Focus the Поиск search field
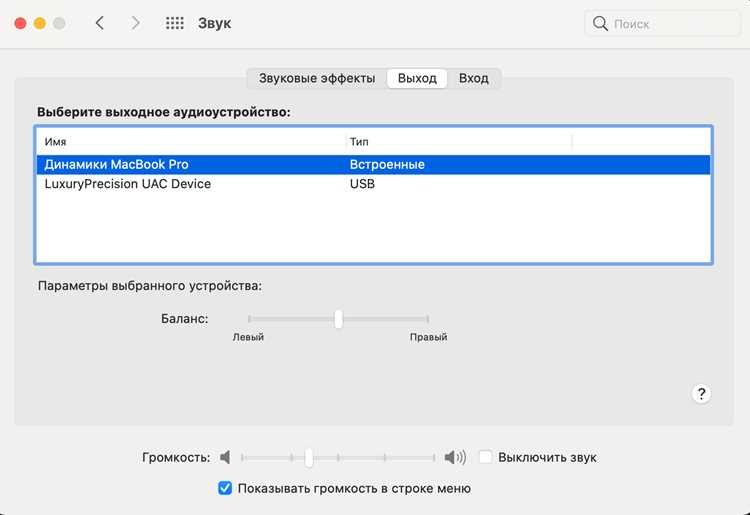 [662, 23]
